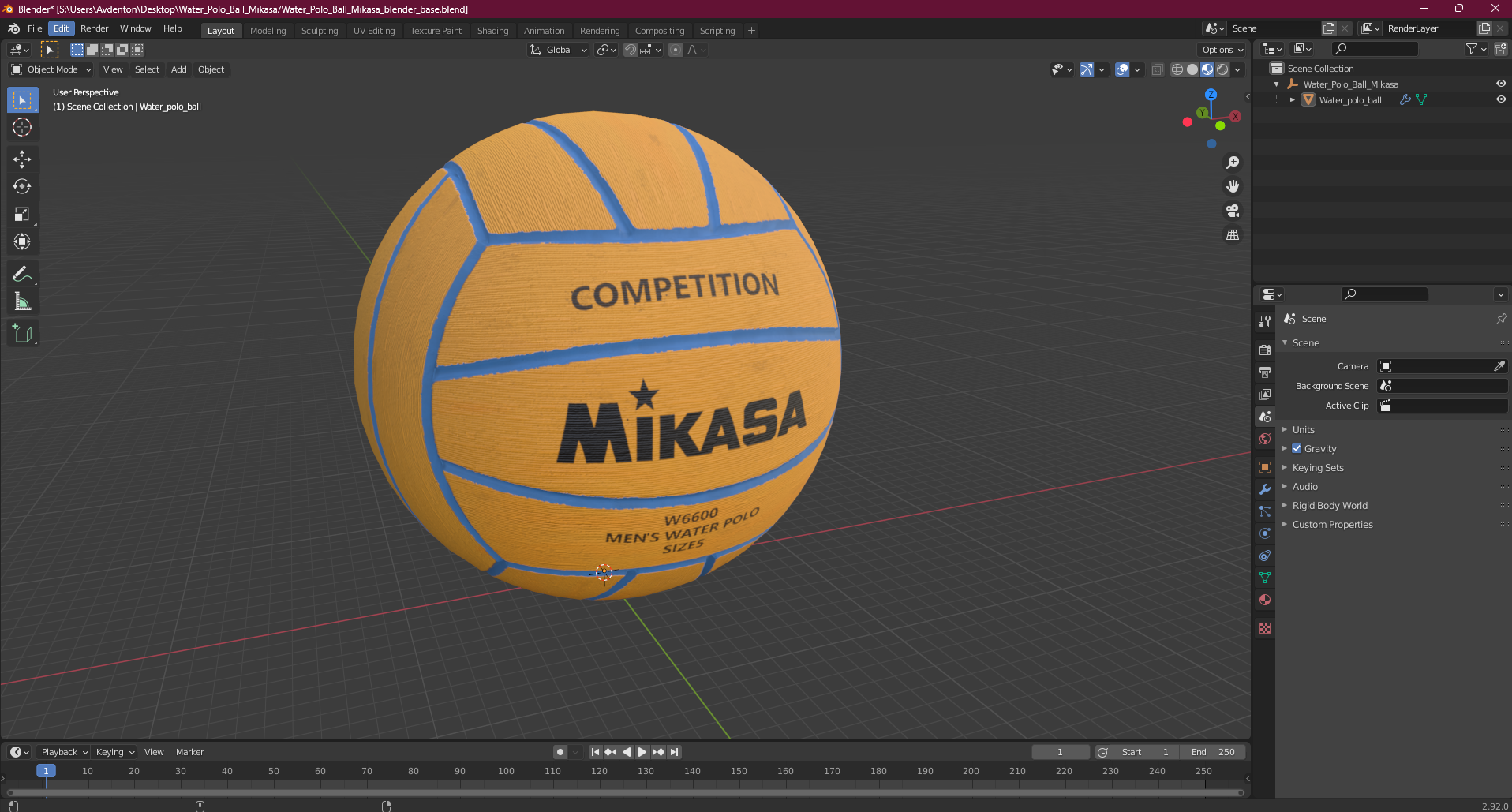1512x812 pixels.
Task: Open the Render menu
Action: 94,28
